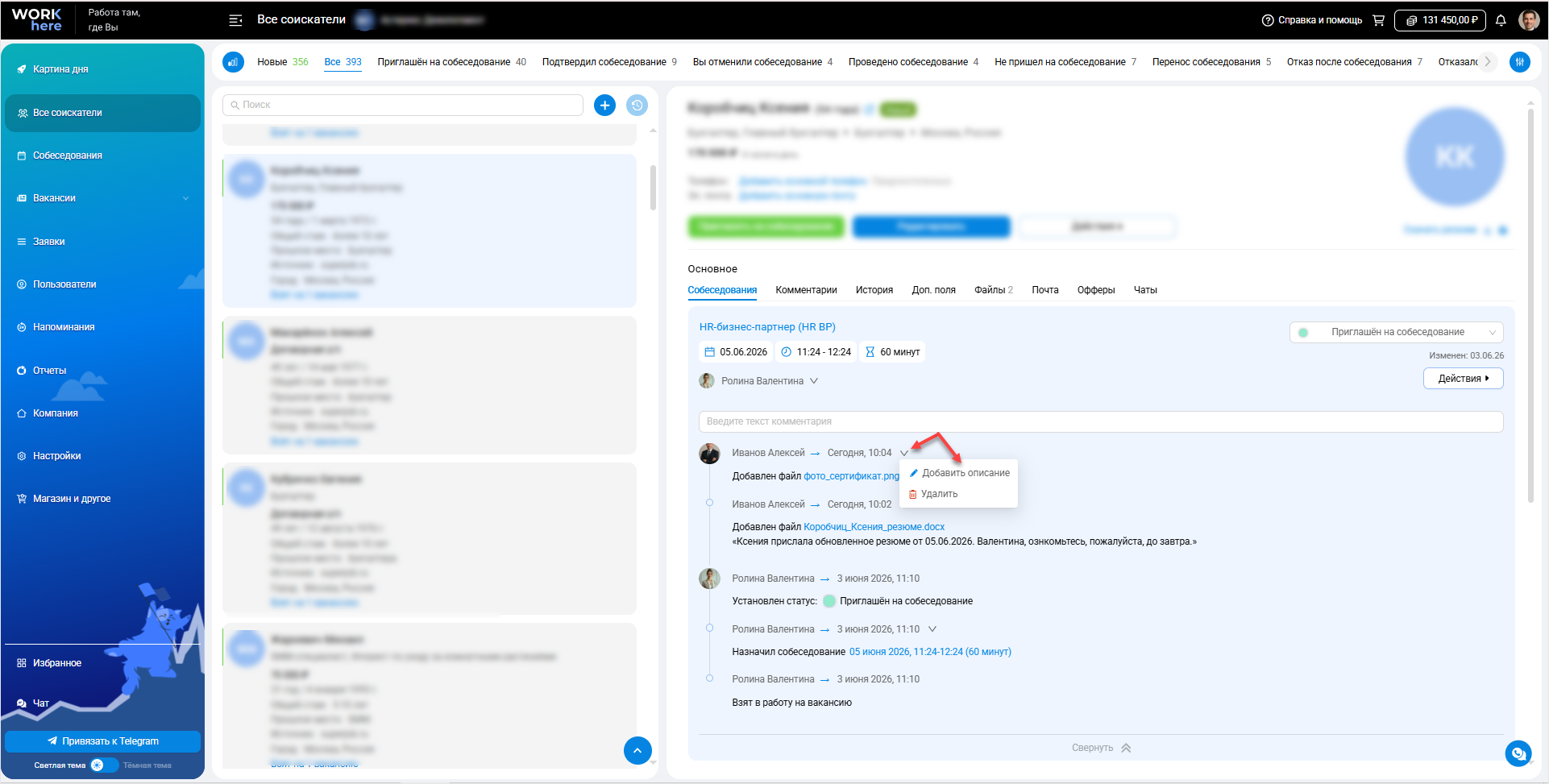
Task: Choose Добавить описание menu item
Action: tap(959, 473)
